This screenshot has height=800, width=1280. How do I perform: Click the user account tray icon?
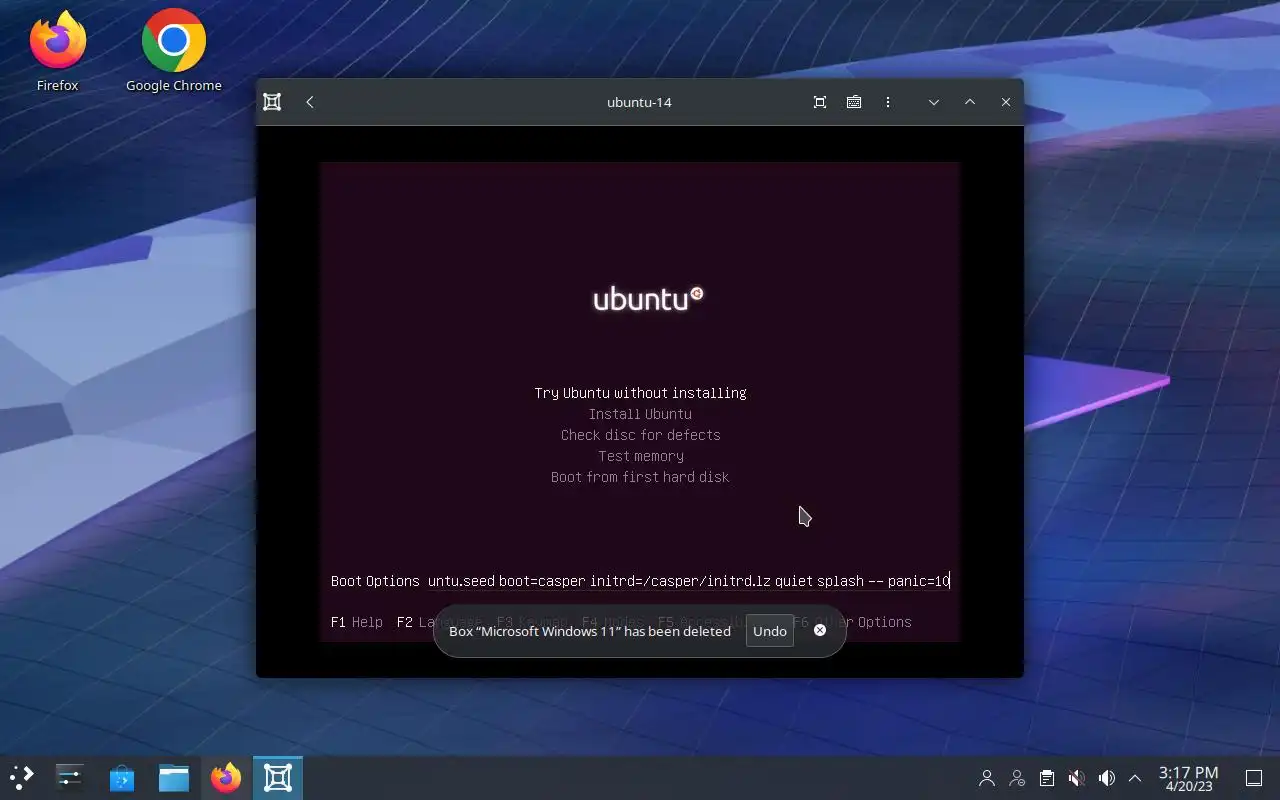click(x=987, y=778)
